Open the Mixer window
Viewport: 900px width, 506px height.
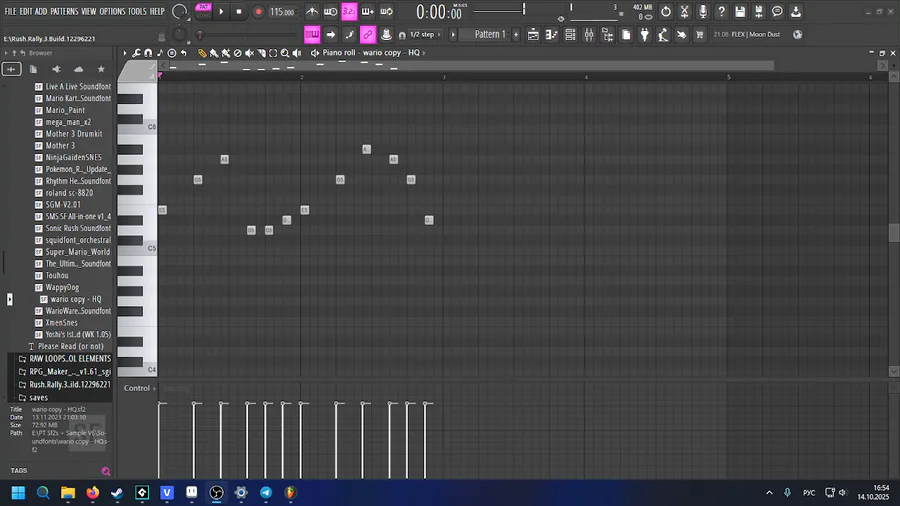(589, 34)
